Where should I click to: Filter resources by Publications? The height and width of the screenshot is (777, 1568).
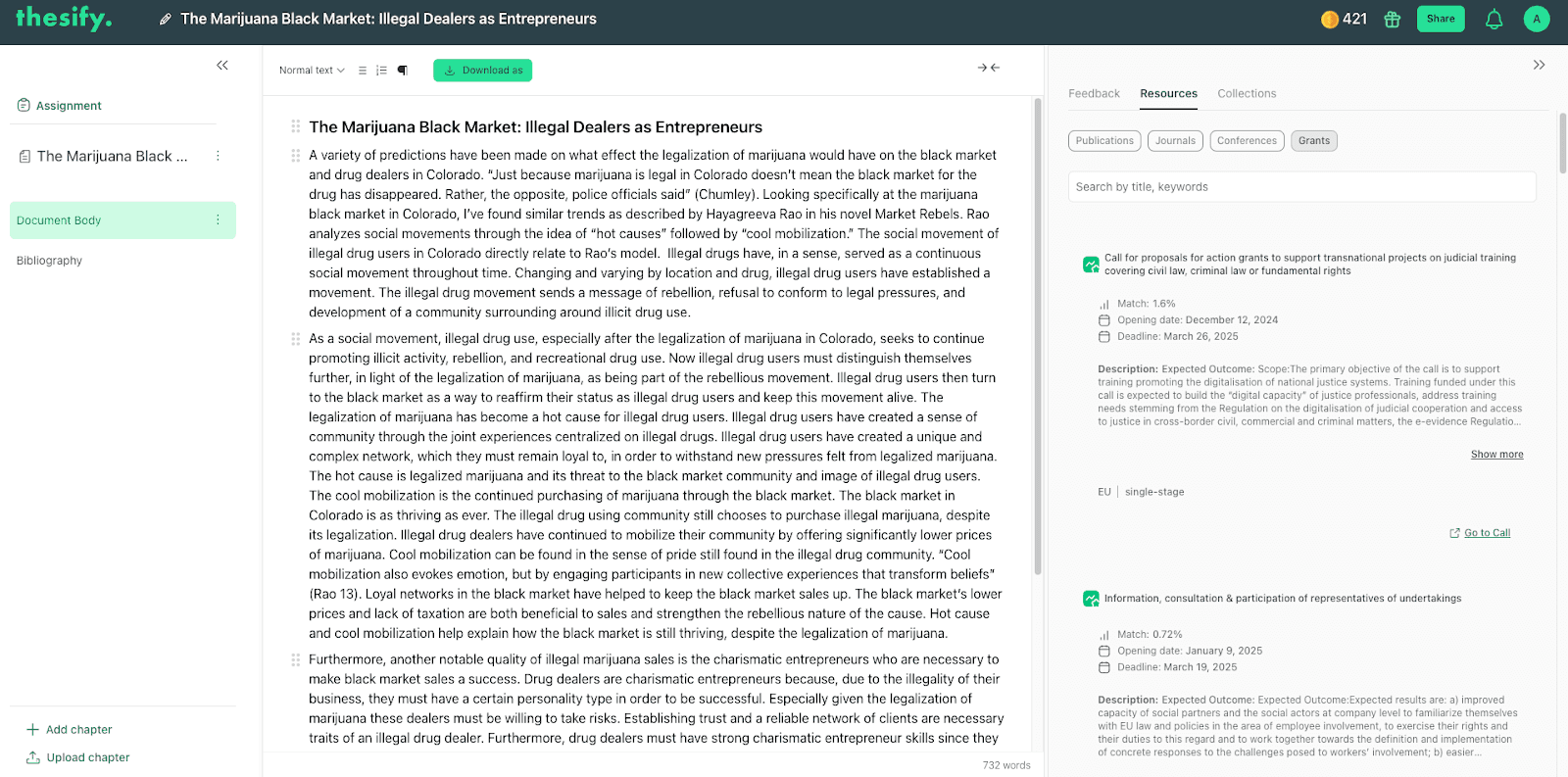1103,140
